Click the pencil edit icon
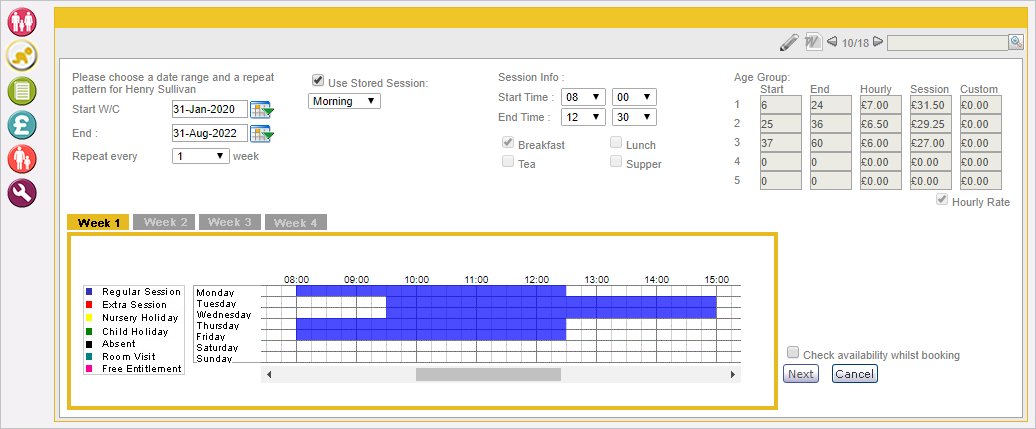Viewport: 1036px width, 429px height. [789, 42]
